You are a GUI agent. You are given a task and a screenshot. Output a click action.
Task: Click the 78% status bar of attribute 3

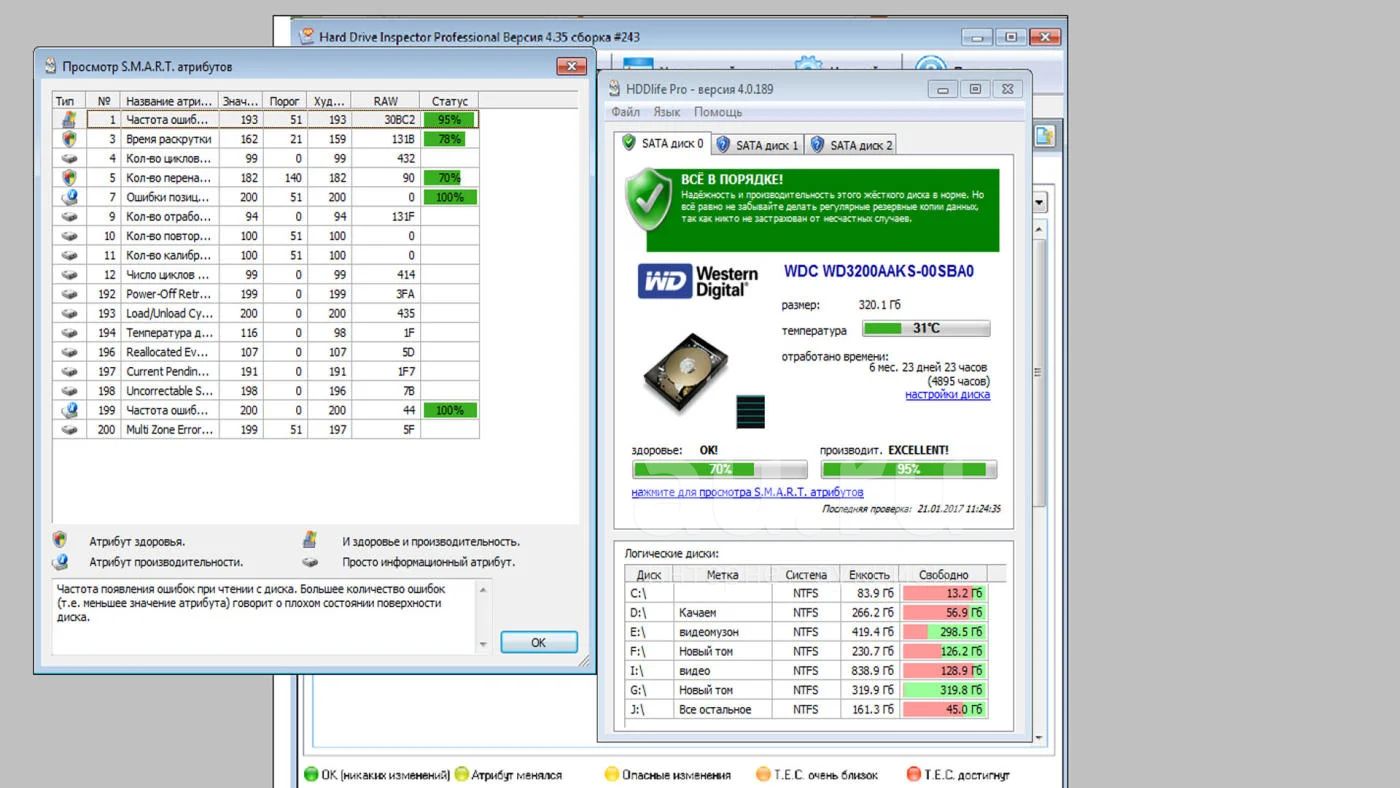(x=449, y=139)
